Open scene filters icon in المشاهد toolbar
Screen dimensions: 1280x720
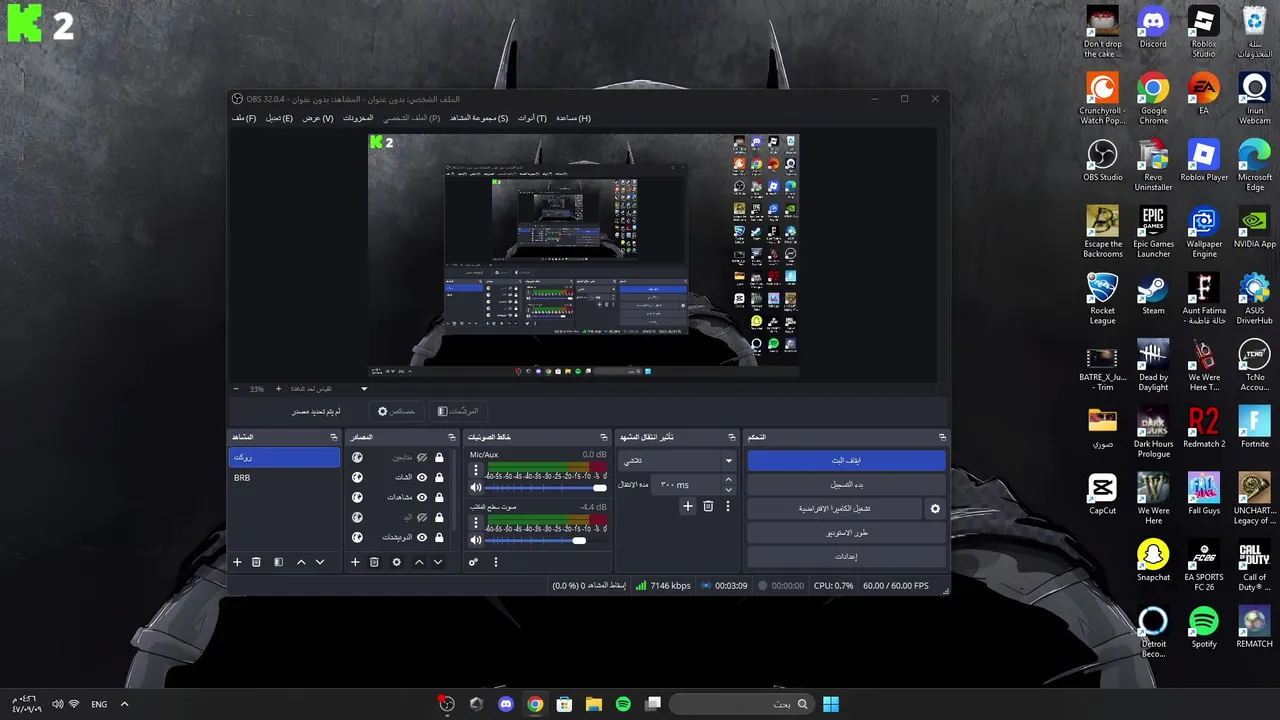(279, 562)
